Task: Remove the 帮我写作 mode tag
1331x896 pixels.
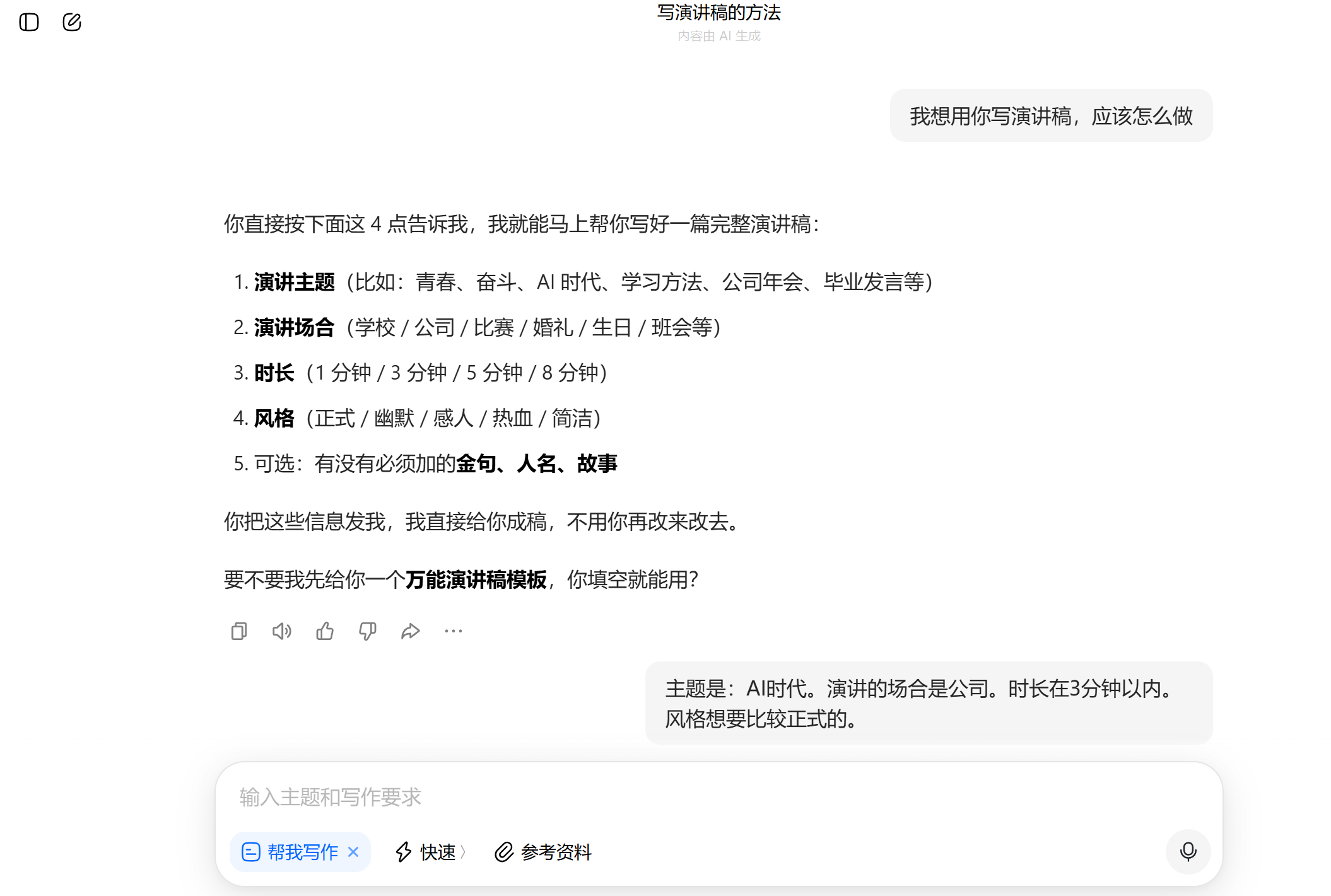Action: pos(353,852)
